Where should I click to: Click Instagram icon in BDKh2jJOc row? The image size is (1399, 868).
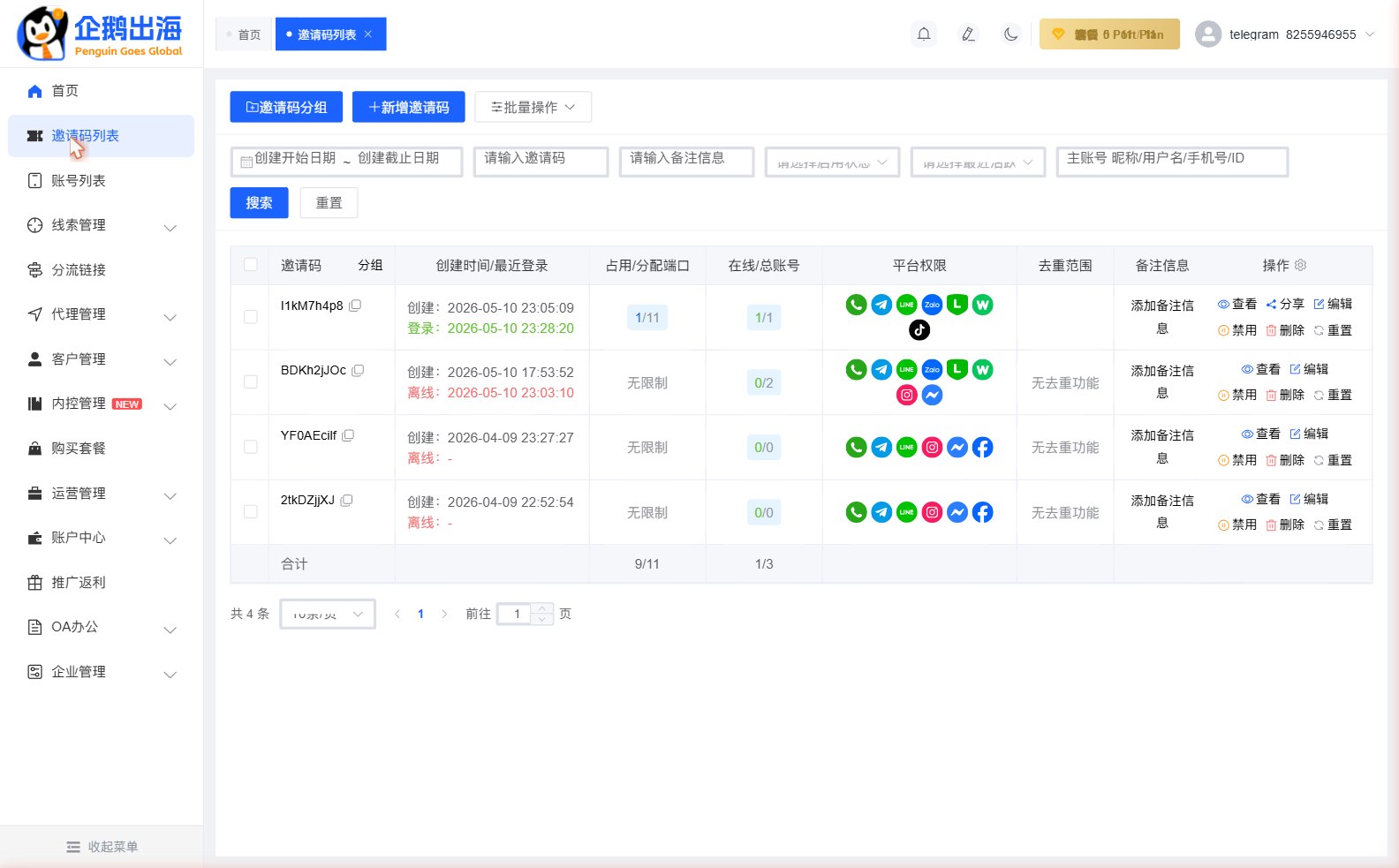pos(907,395)
